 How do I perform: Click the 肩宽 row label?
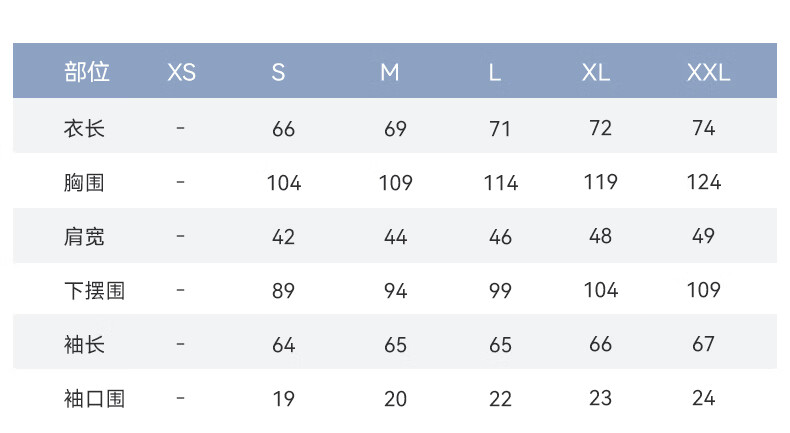click(84, 236)
